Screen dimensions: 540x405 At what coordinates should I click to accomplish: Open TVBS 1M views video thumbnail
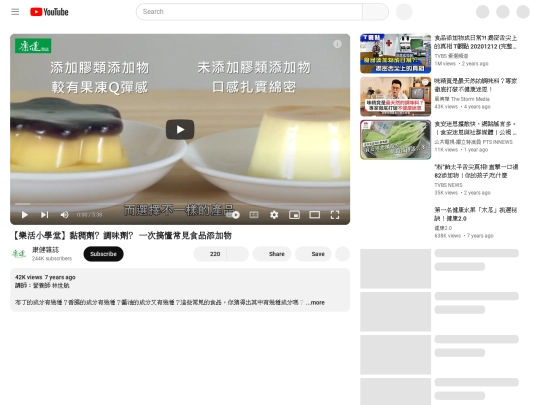tap(395, 53)
